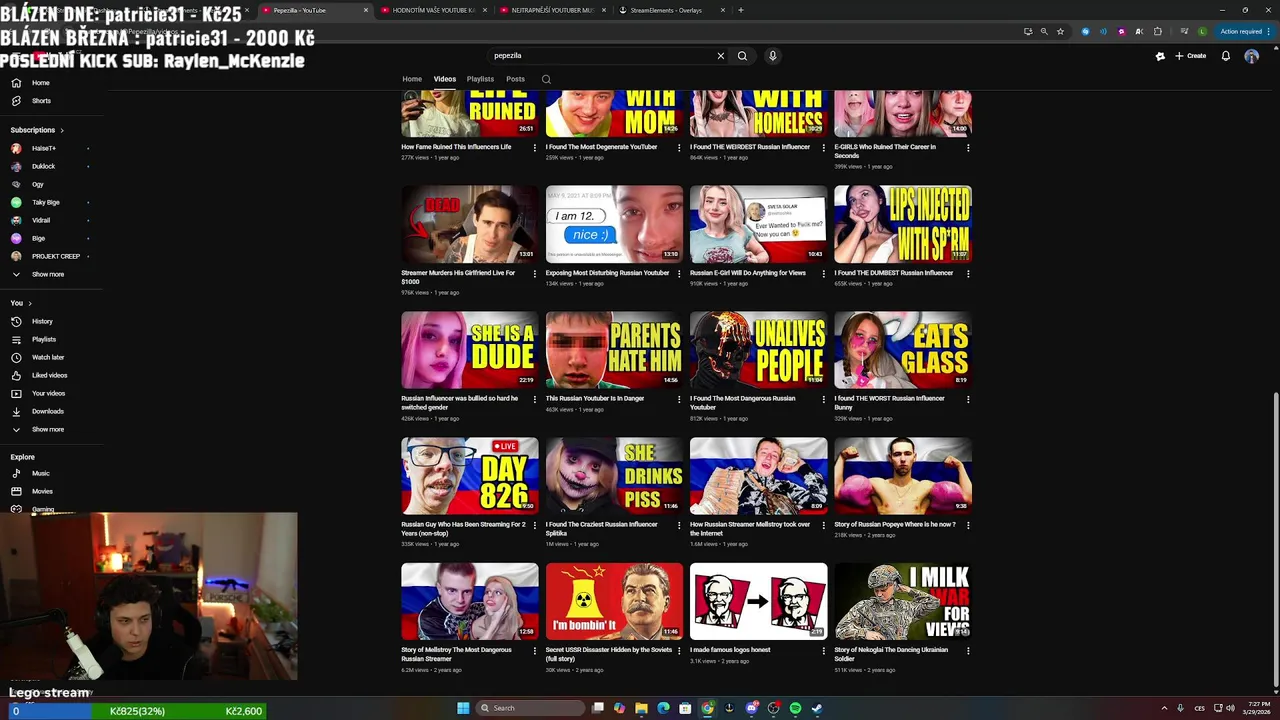The image size is (1280, 720).
Task: Open SHE IS A DUDE thumbnail
Action: click(470, 349)
